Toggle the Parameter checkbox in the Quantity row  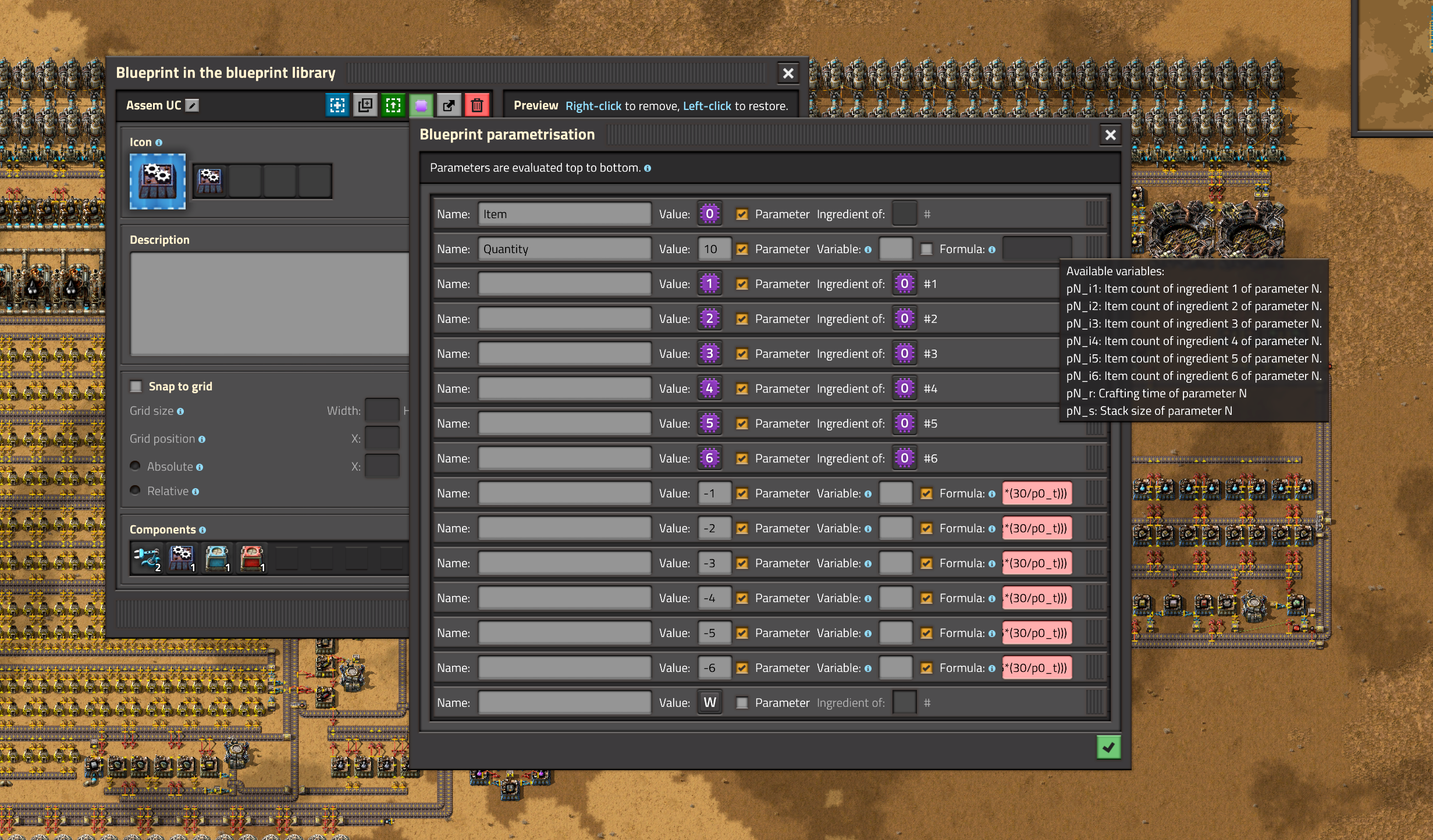pyautogui.click(x=742, y=249)
